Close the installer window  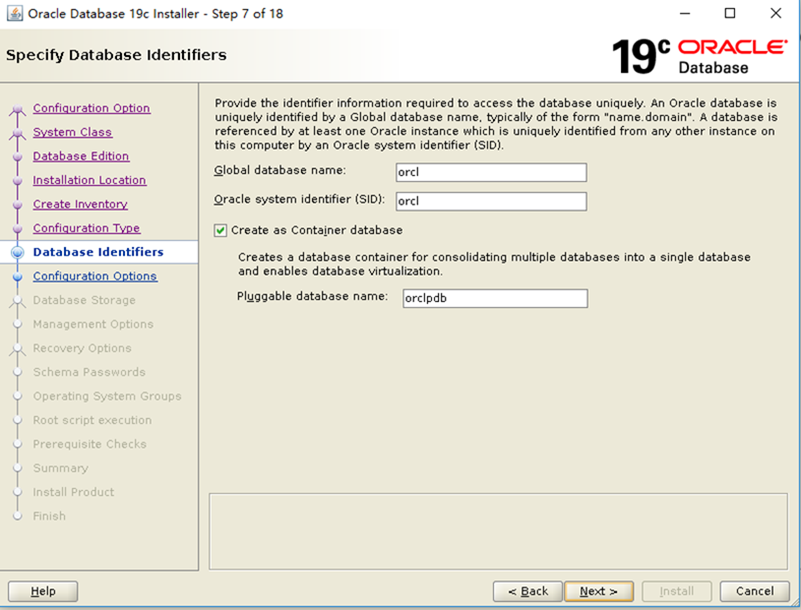tap(775, 13)
